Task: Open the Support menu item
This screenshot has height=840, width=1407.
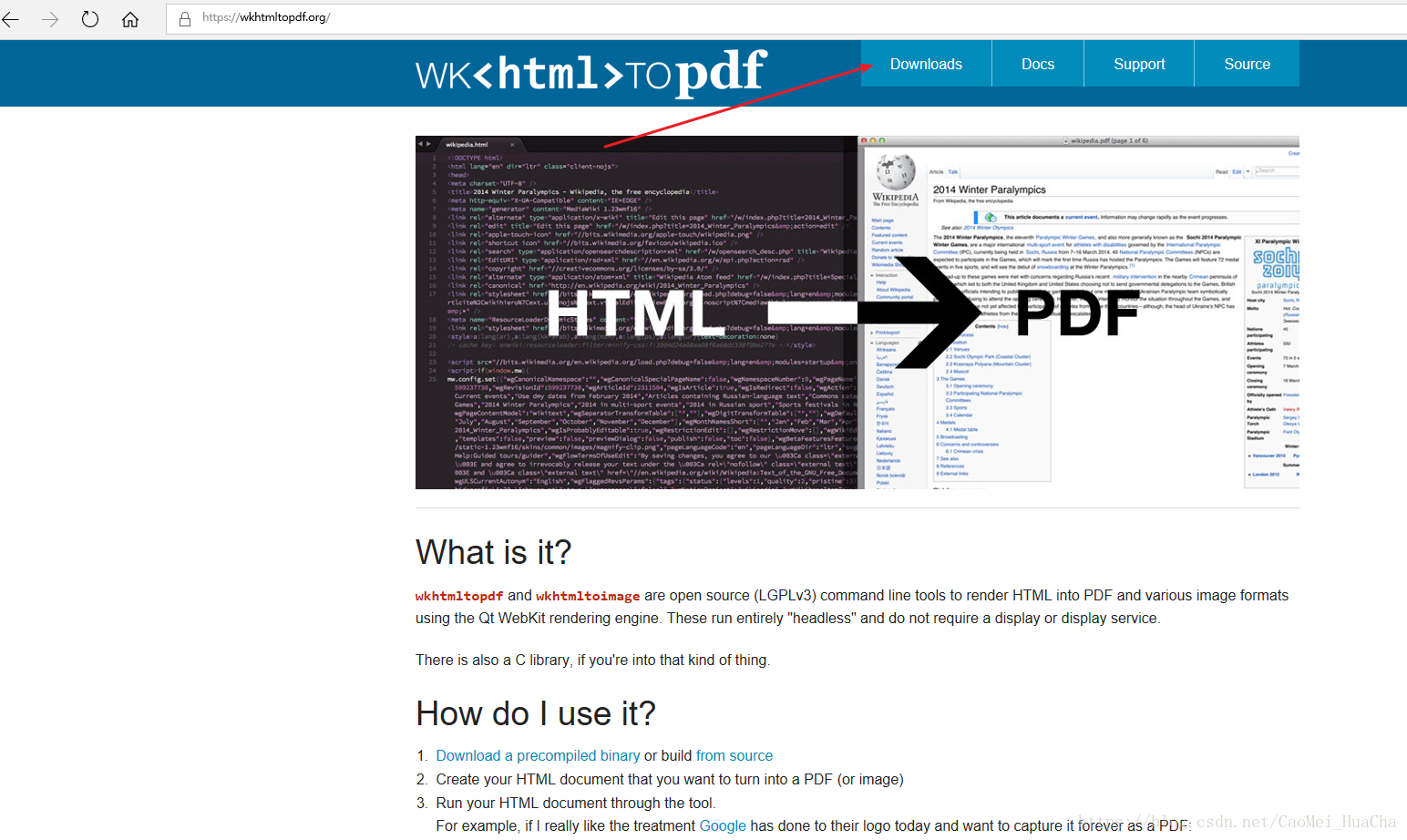Action: (x=1139, y=64)
